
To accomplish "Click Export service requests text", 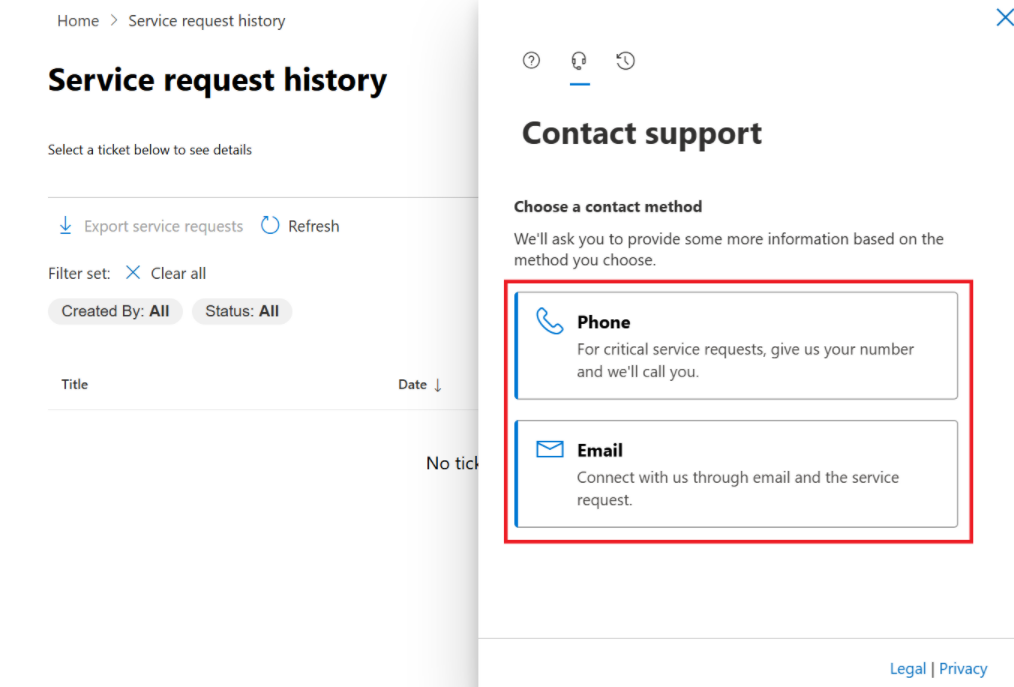I will (x=164, y=226).
